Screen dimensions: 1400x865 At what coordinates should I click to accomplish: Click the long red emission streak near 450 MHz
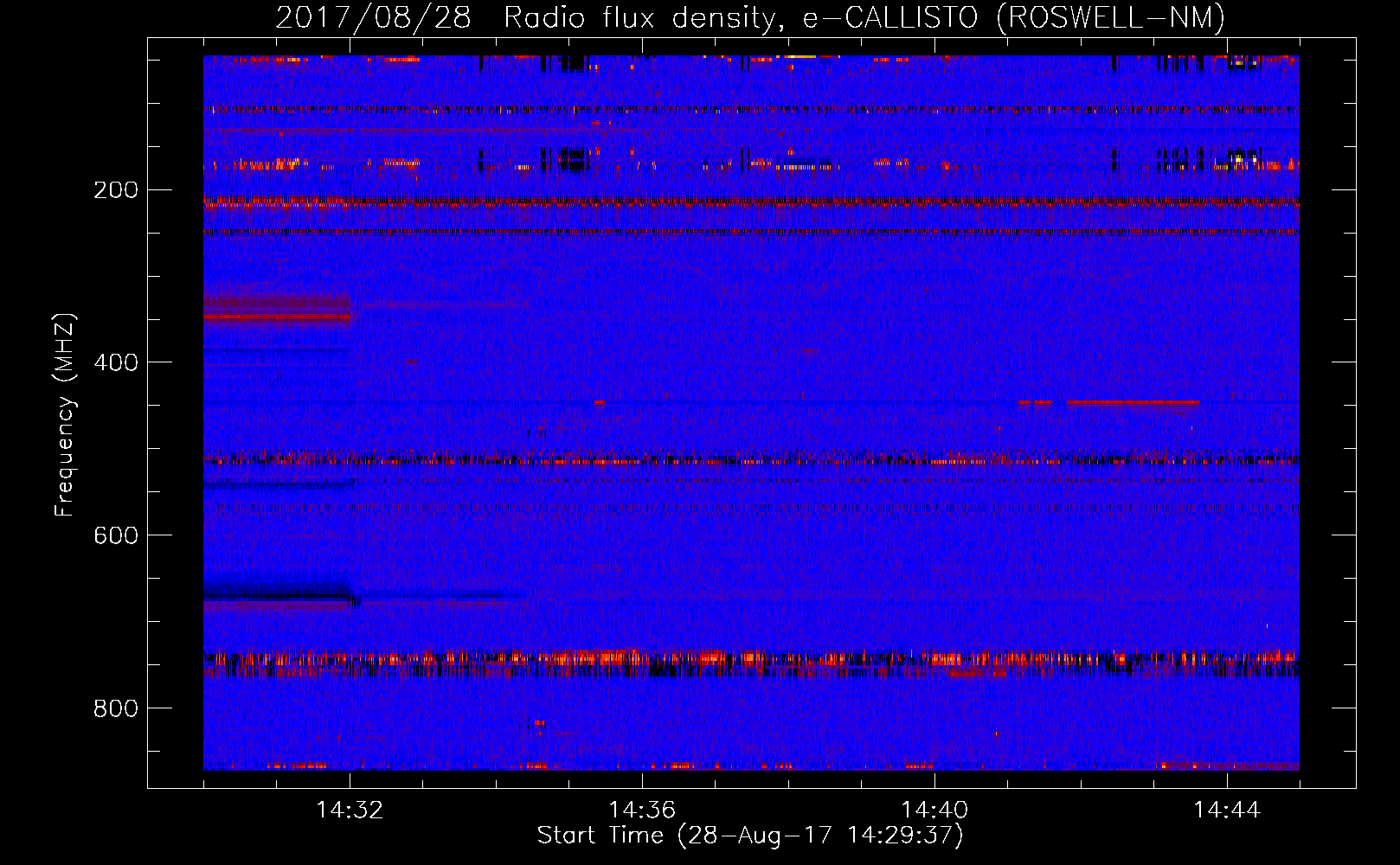1133,402
